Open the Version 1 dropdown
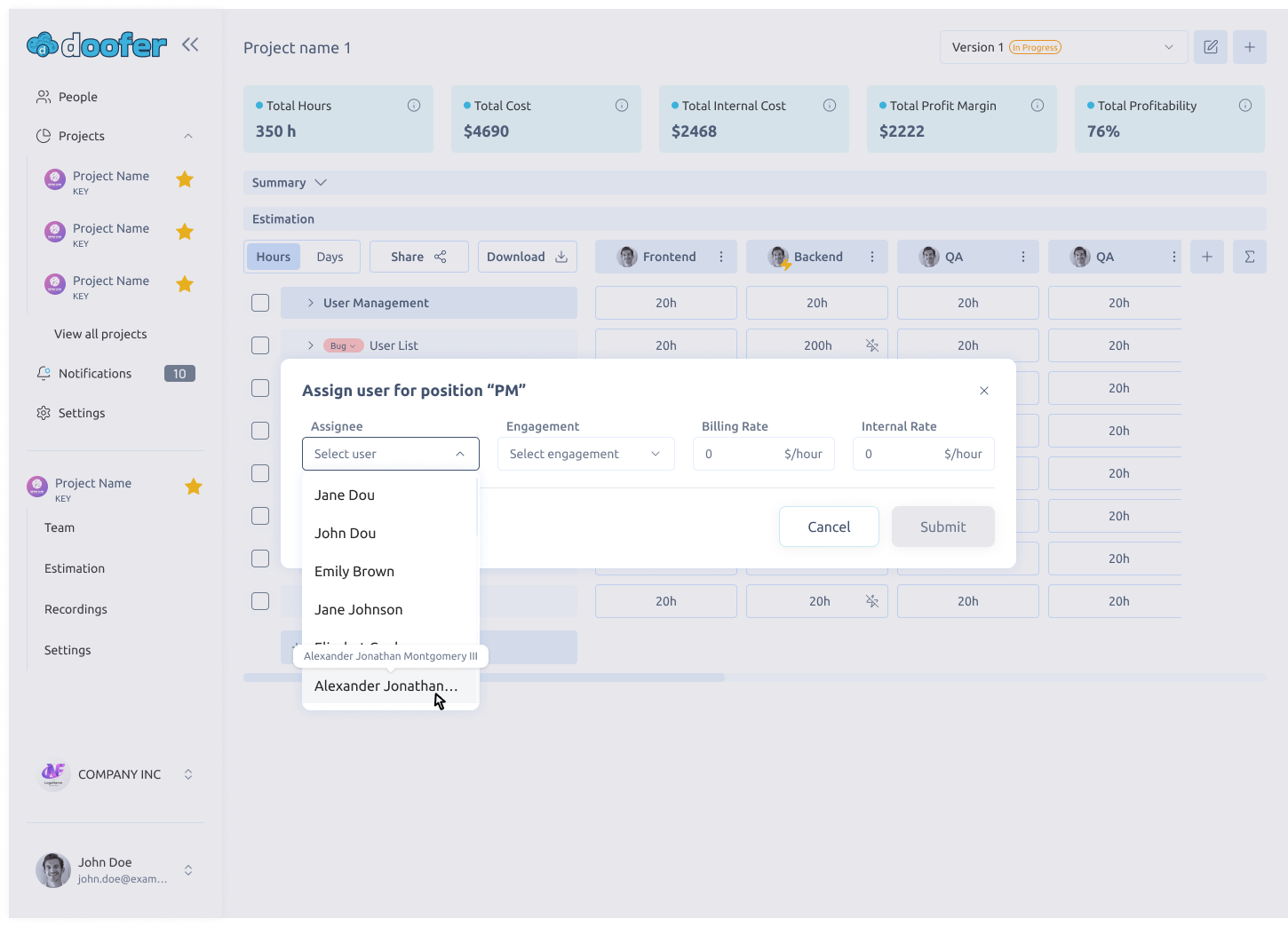 [1169, 46]
